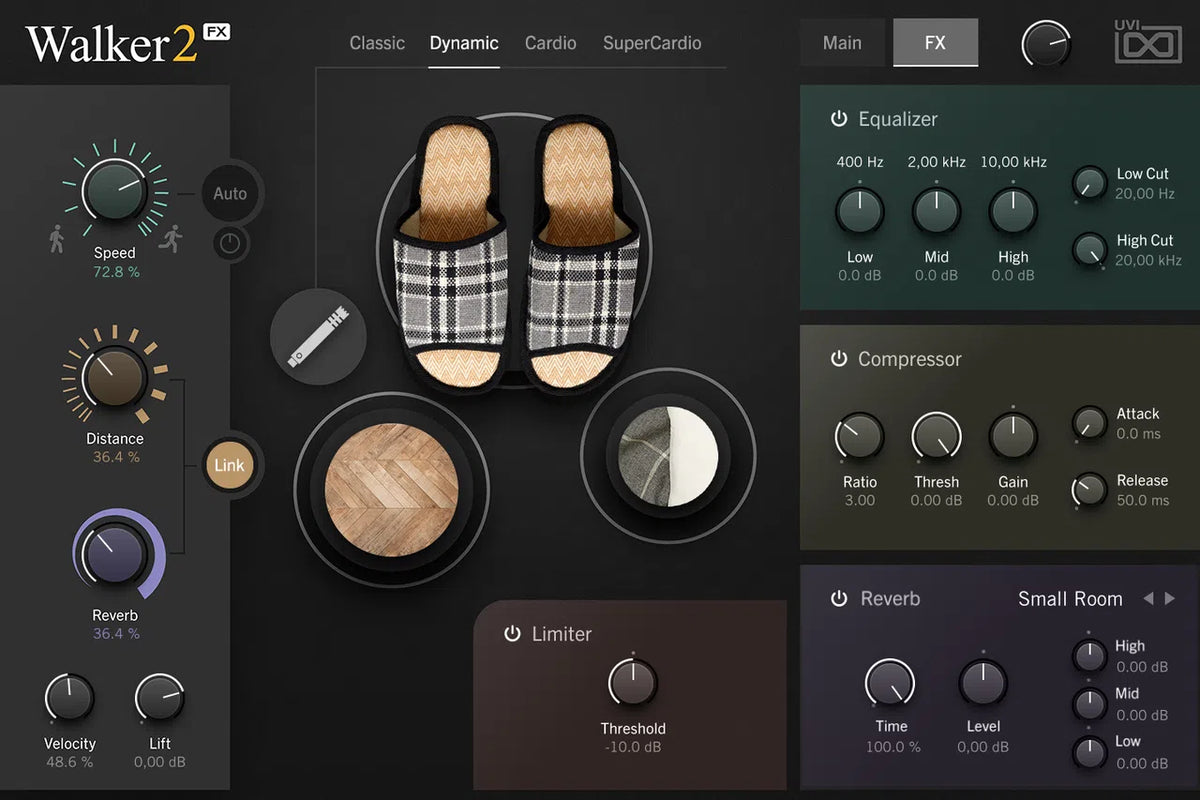Open the Small Room reverb preset selector
Screen dimensions: 1200x800
pos(1070,599)
